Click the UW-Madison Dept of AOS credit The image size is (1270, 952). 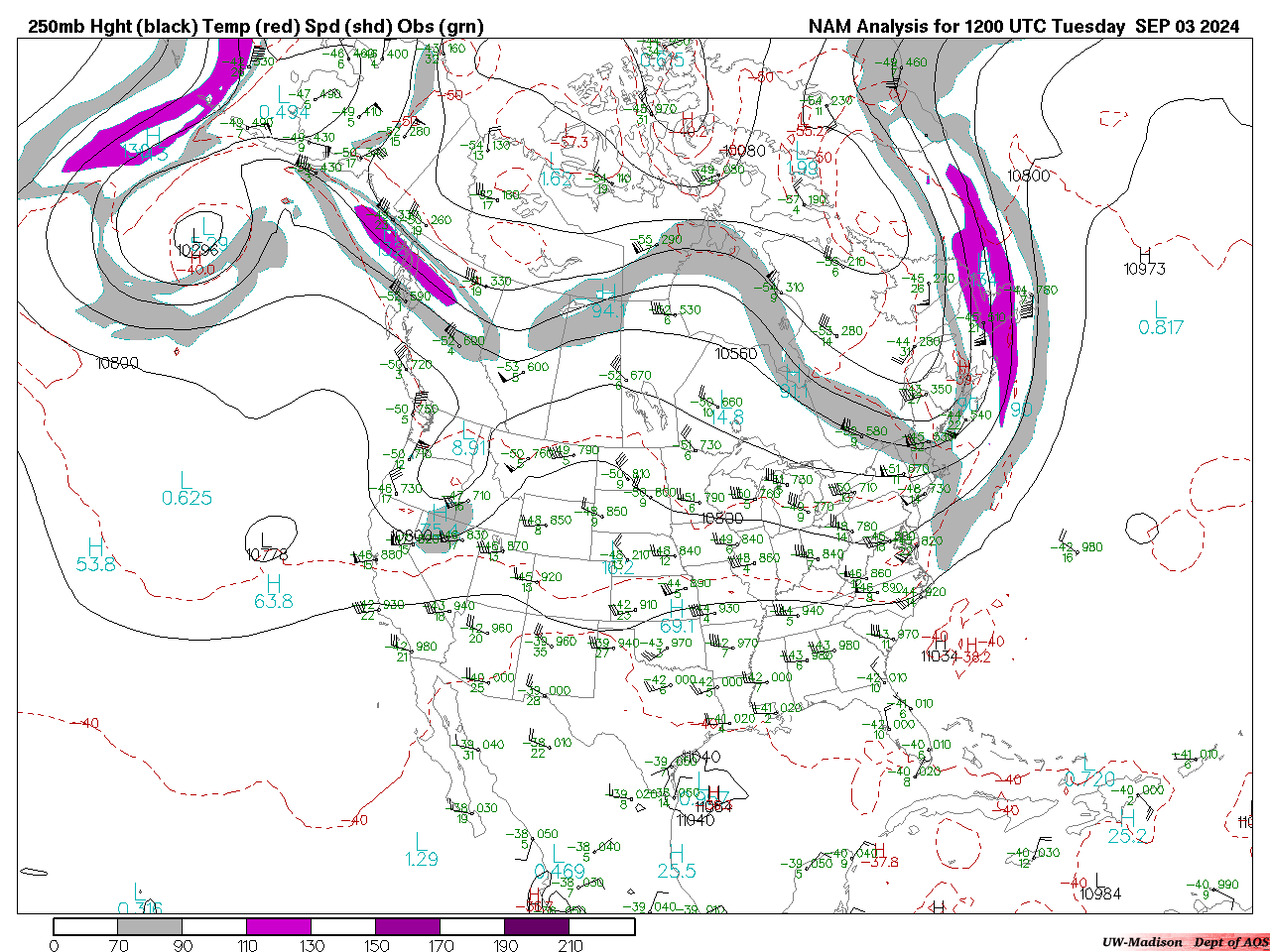1185,942
